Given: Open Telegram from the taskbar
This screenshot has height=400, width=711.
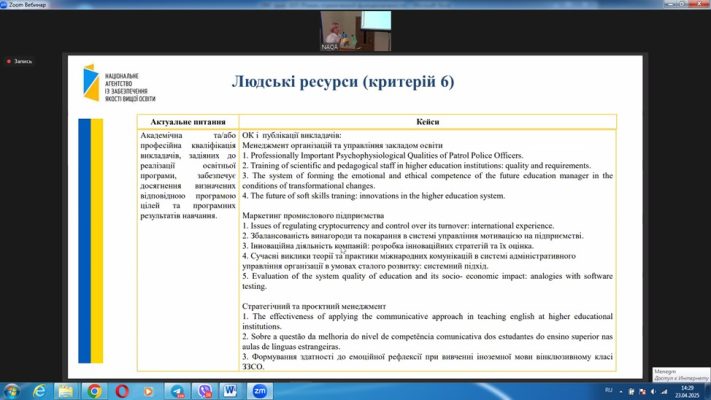Looking at the screenshot, I should coord(177,391).
